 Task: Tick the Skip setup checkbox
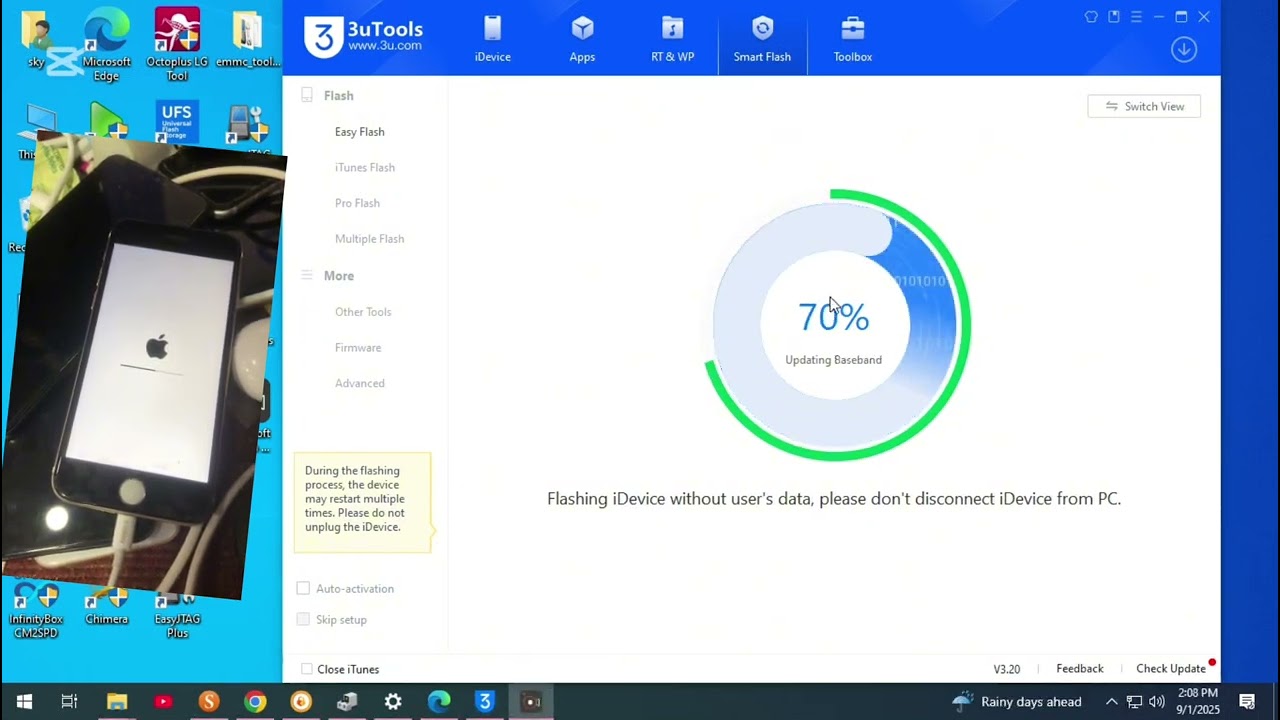[303, 620]
